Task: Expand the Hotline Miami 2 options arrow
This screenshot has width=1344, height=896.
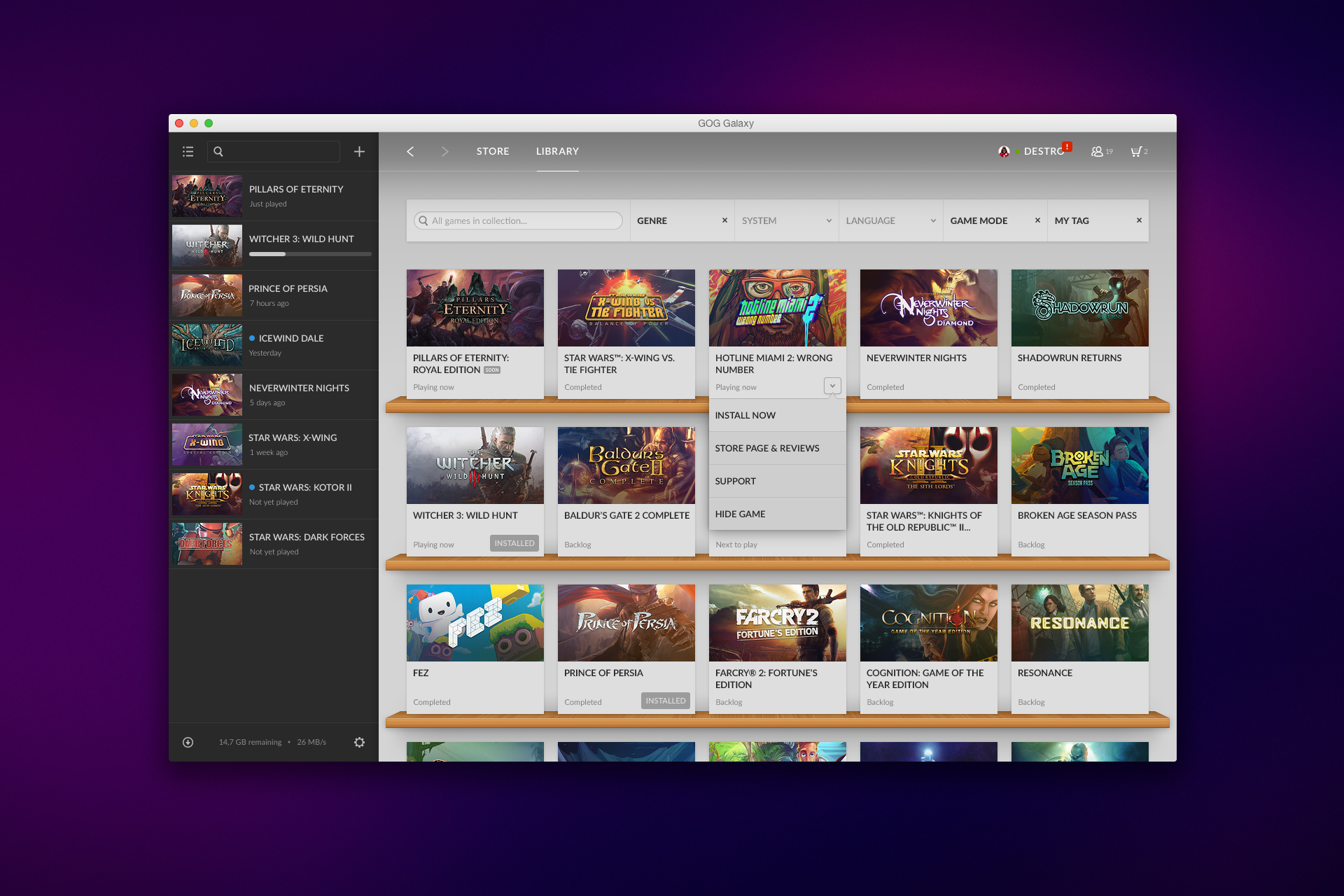Action: coord(832,386)
